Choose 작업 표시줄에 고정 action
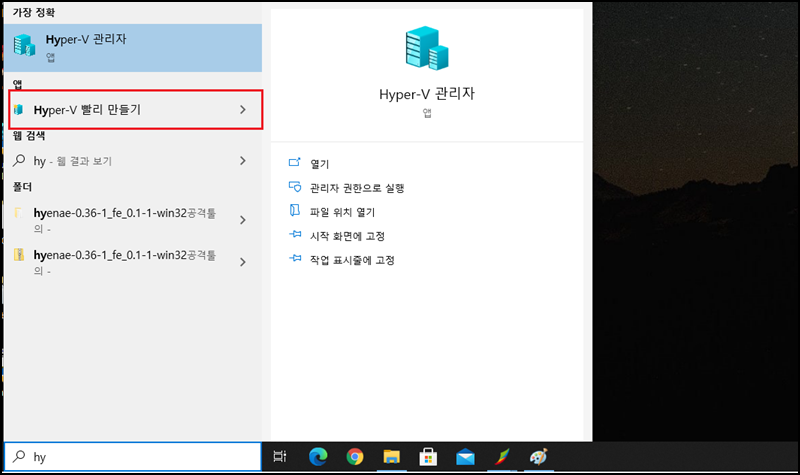This screenshot has height=475, width=800. click(x=352, y=260)
